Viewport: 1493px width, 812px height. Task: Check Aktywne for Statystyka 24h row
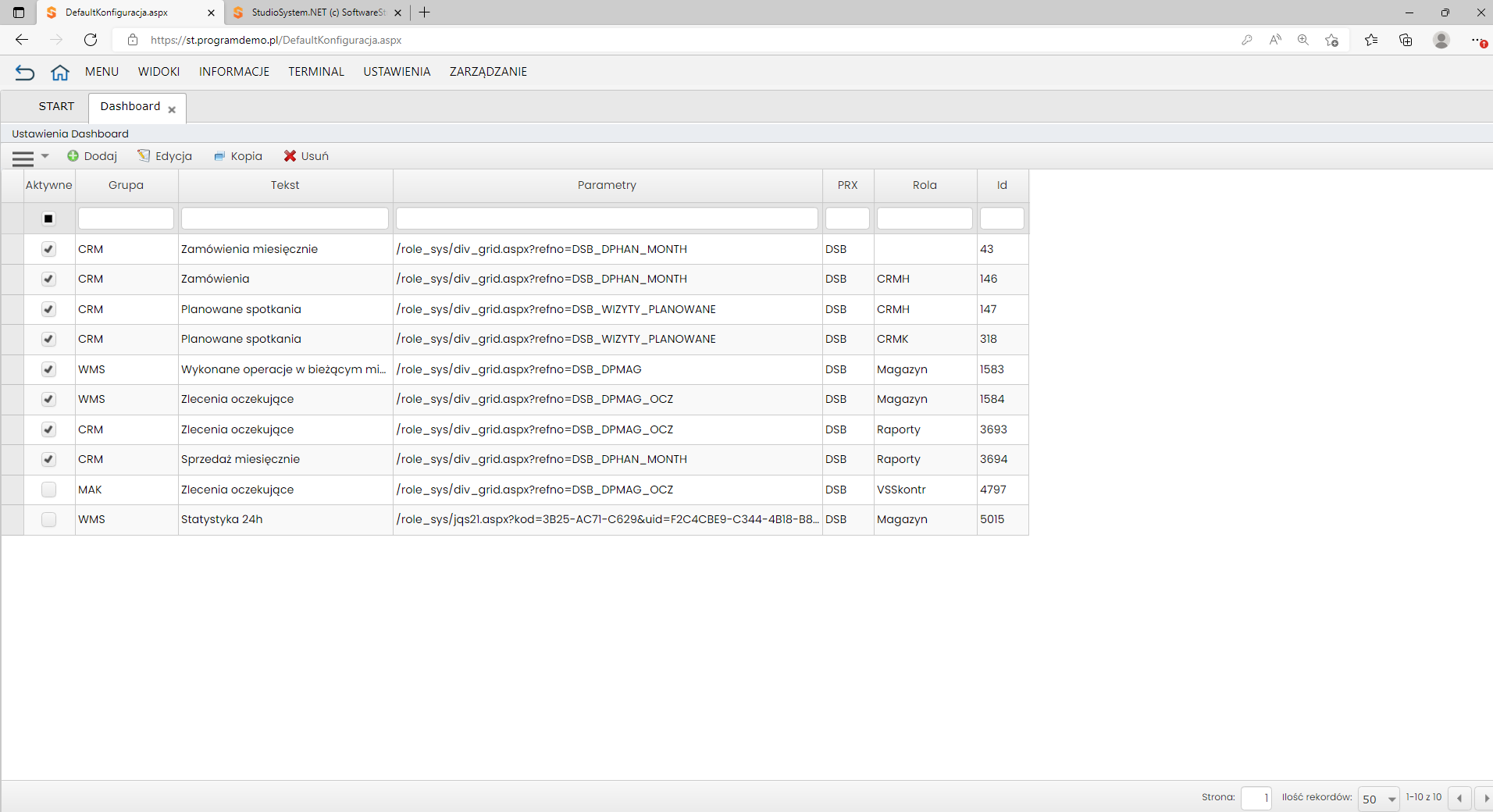48,519
